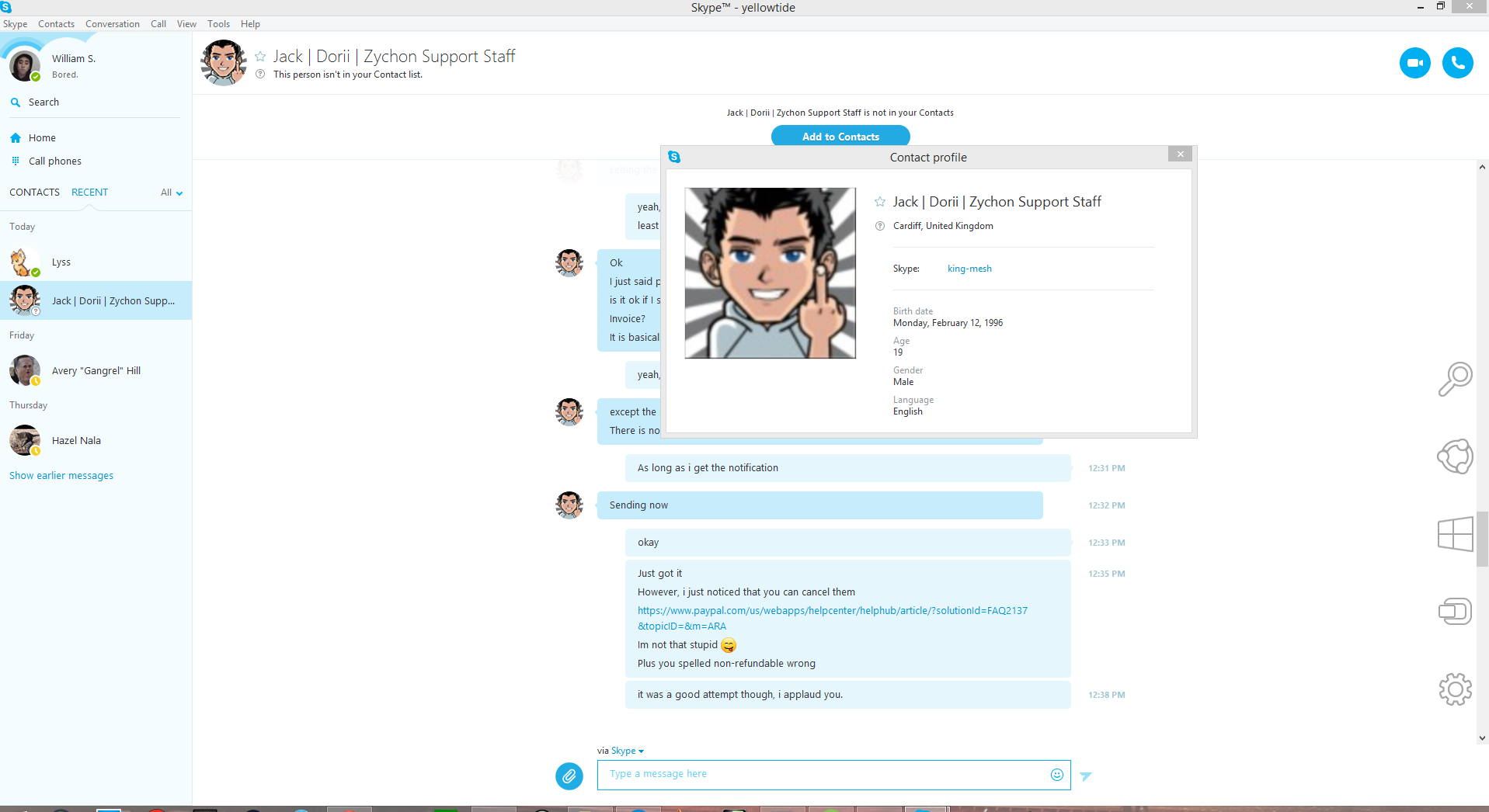Click the chat scrollbar down arrow
The height and width of the screenshot is (812, 1489).
click(x=1482, y=738)
